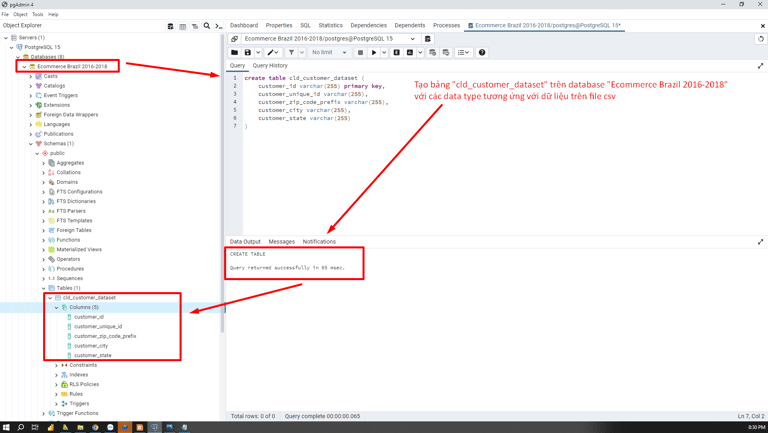Open Windows Start menu
The image size is (768, 433).
coord(6,427)
